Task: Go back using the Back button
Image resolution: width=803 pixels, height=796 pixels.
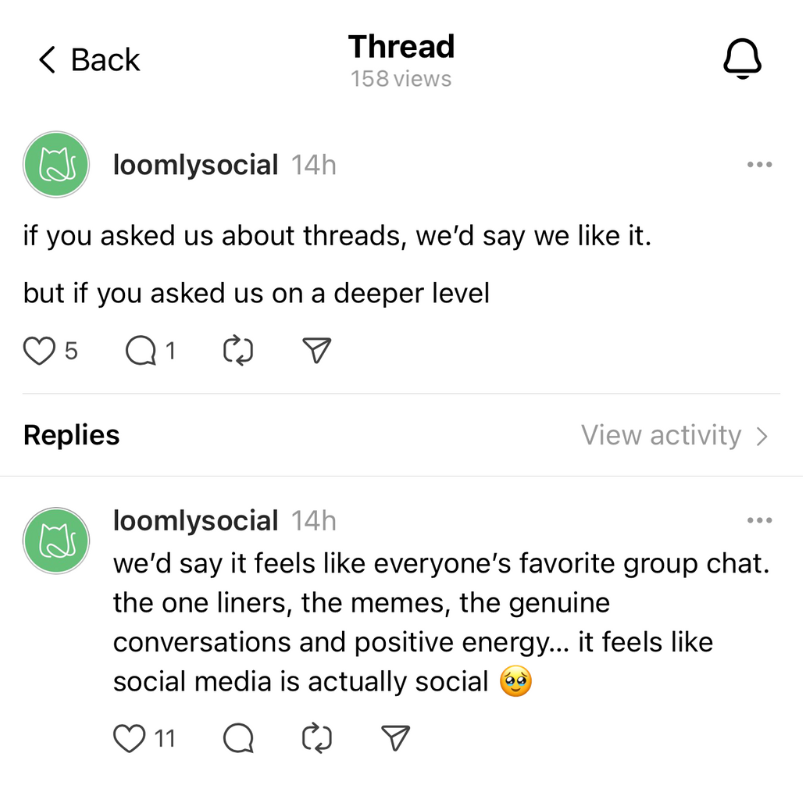Action: pos(86,60)
